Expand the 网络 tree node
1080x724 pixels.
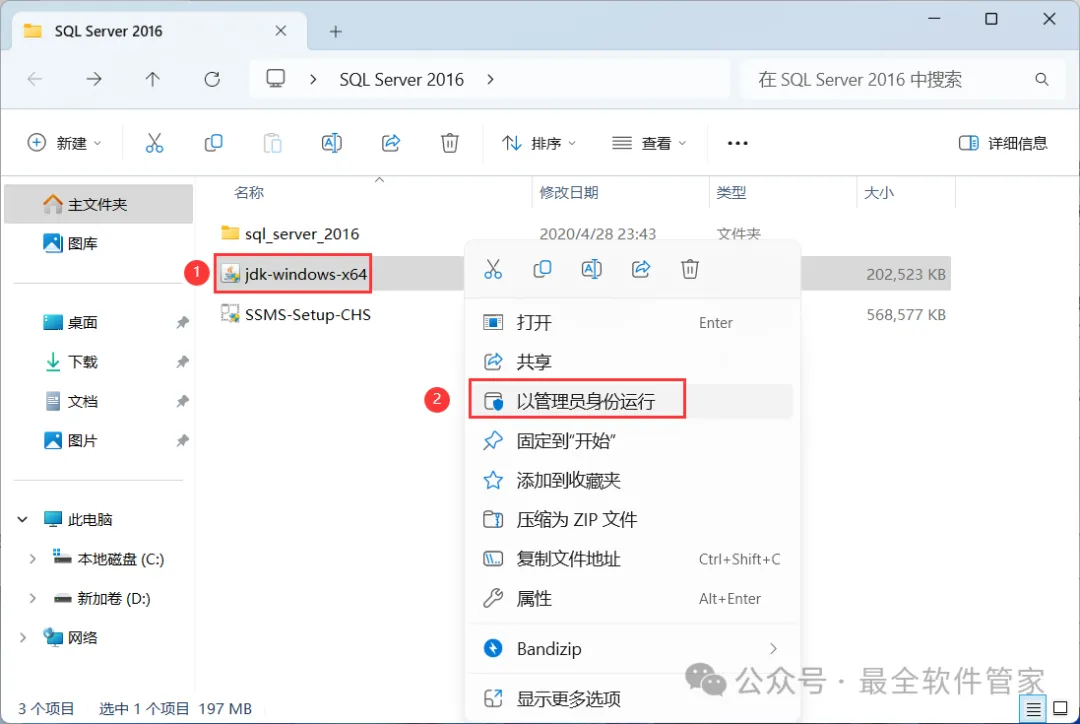click(22, 638)
